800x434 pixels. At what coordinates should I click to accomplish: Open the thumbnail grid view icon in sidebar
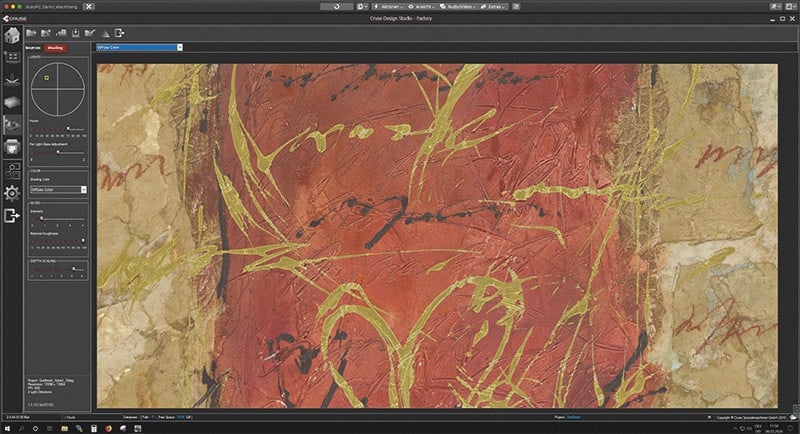pyautogui.click(x=12, y=57)
